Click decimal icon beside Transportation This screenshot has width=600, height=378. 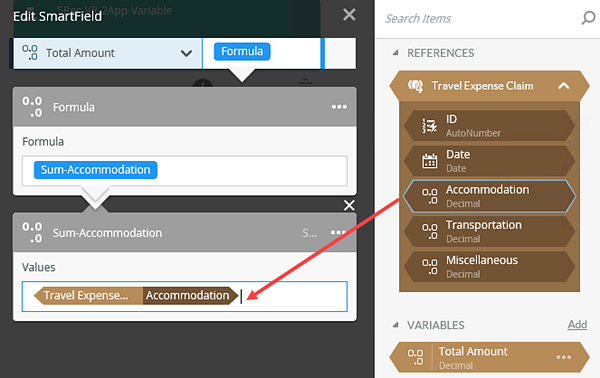(430, 231)
